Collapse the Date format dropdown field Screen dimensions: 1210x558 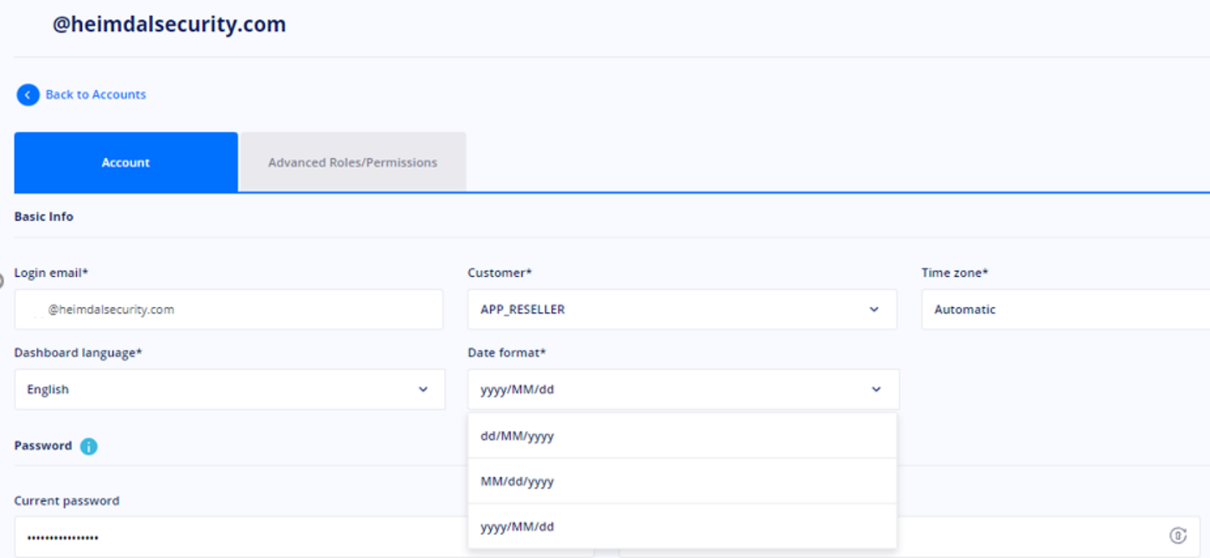683,390
